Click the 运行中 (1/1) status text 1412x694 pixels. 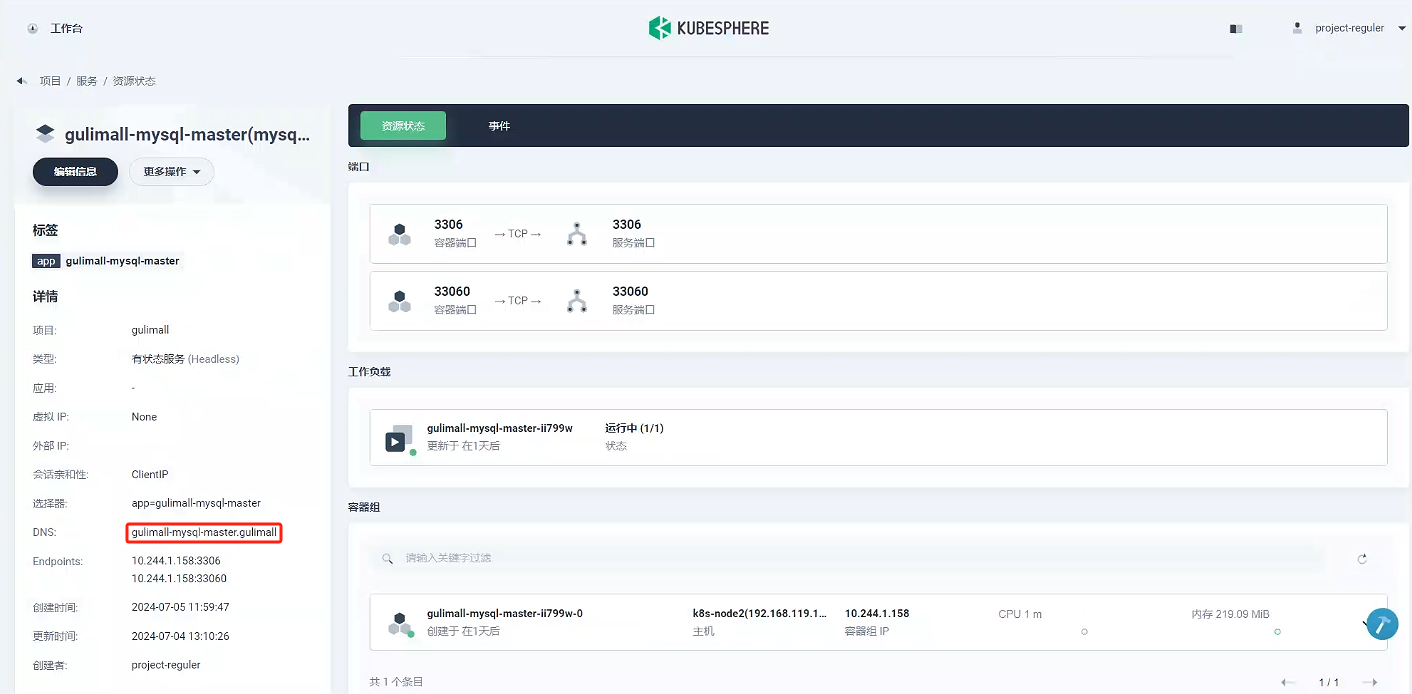(x=634, y=428)
